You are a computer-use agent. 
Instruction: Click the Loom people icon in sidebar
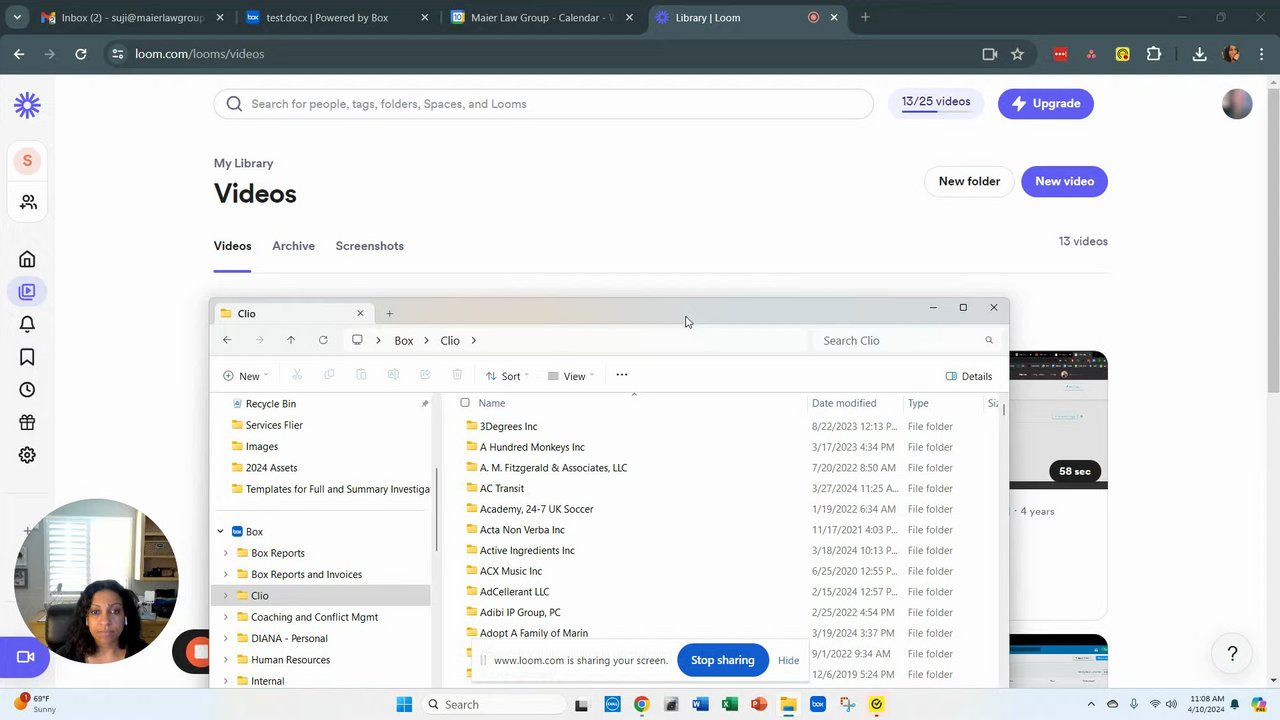click(x=28, y=202)
